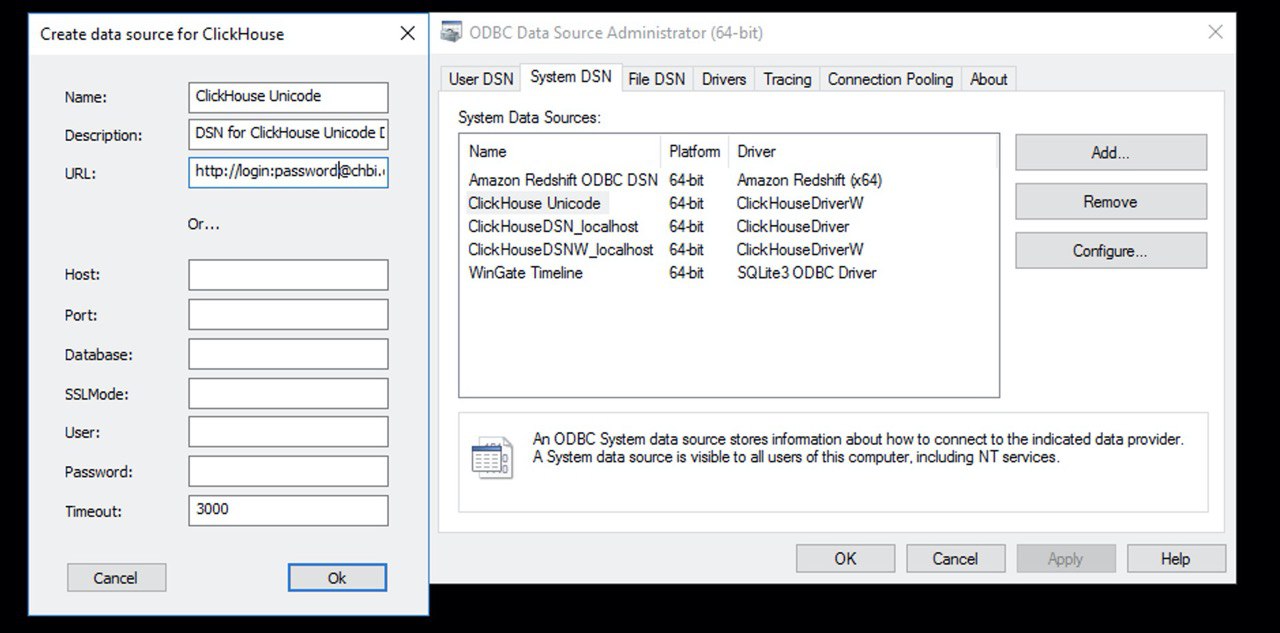1280x633 pixels.
Task: Confirm with OK in ODBC Administrator
Action: [x=846, y=559]
